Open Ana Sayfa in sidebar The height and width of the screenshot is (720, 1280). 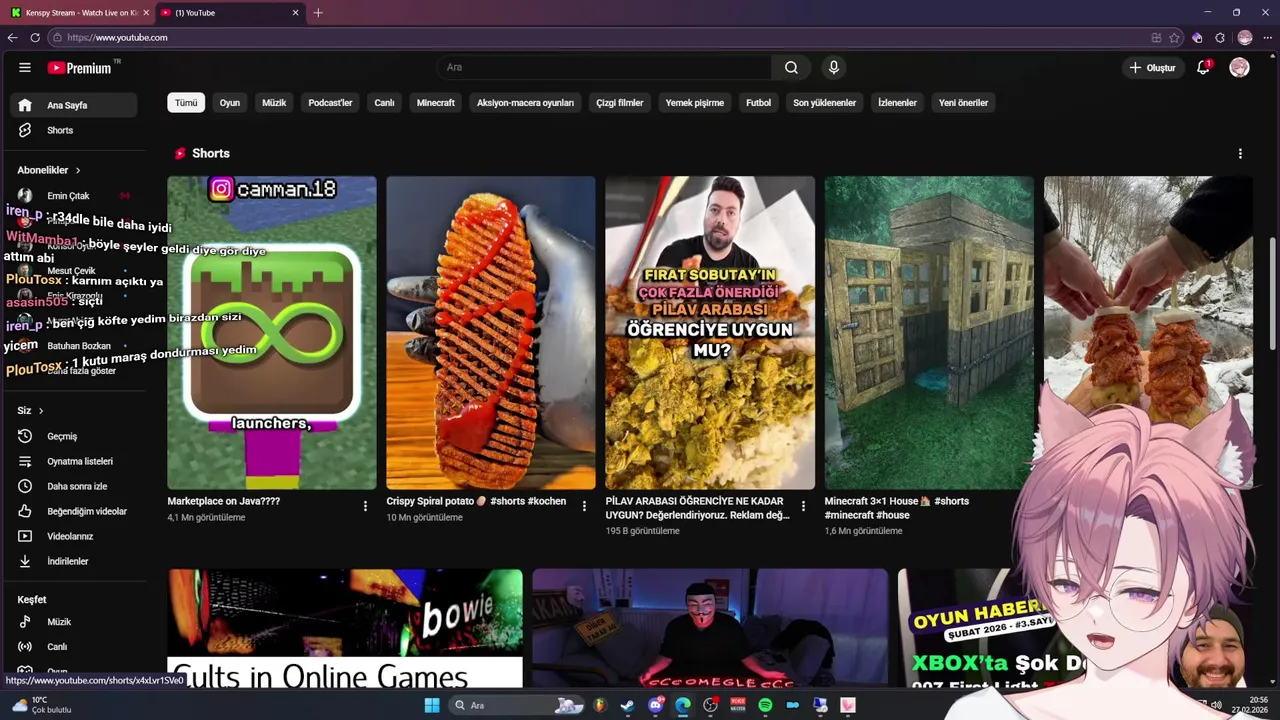[74, 105]
